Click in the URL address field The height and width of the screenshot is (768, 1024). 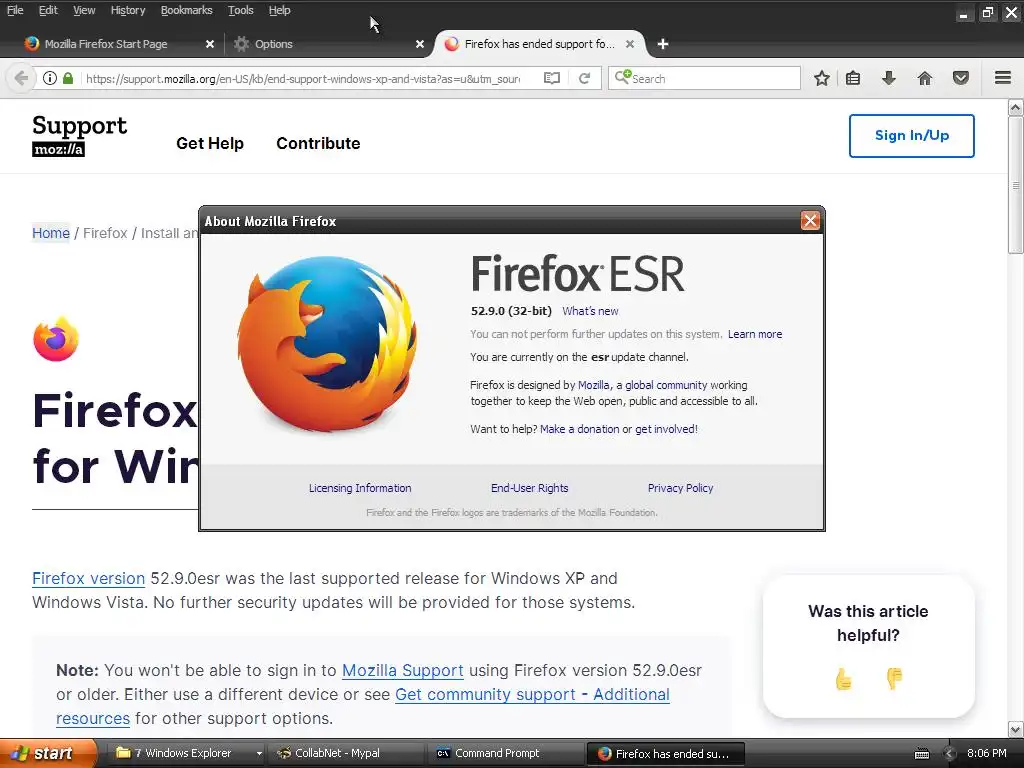pos(304,78)
